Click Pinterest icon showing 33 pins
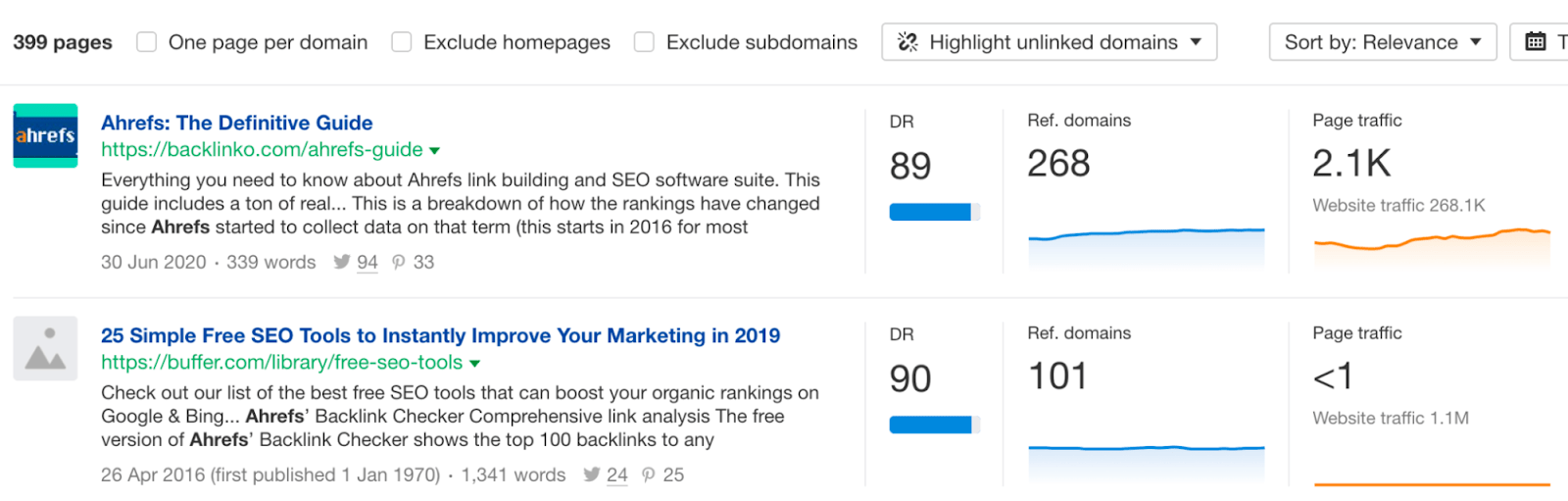 (x=399, y=262)
